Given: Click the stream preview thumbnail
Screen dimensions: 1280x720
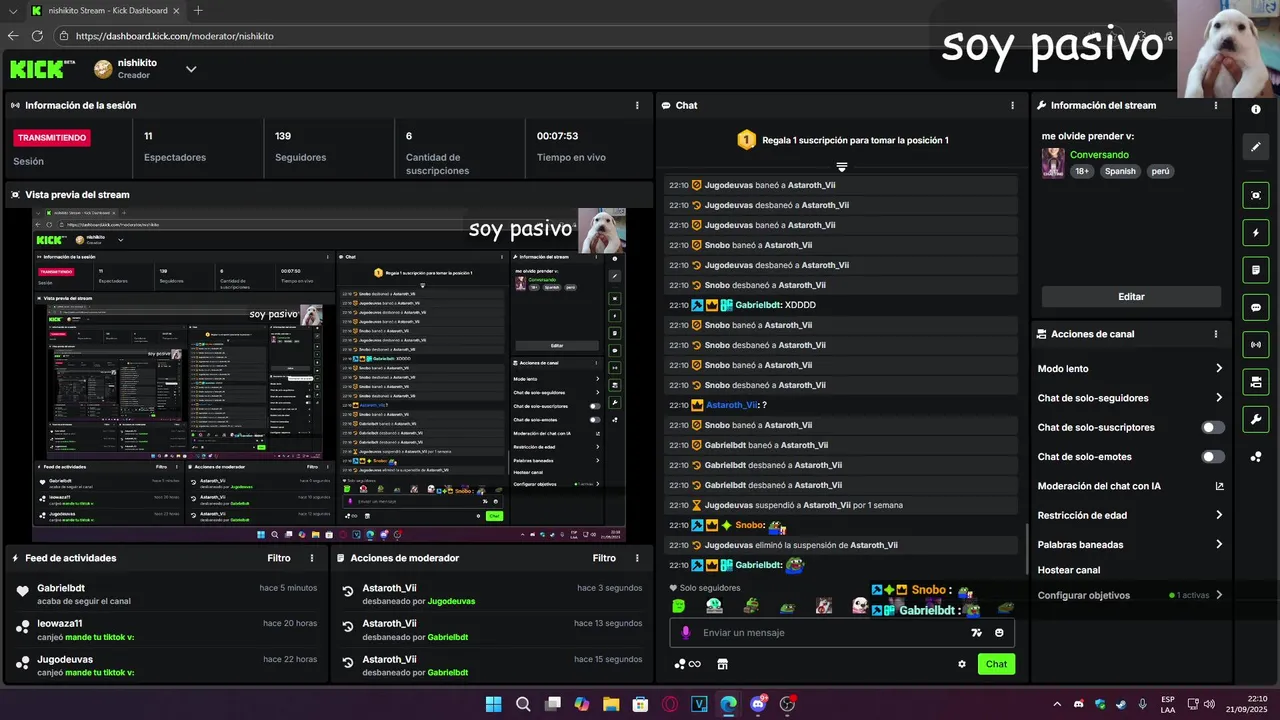Looking at the screenshot, I should 328,375.
